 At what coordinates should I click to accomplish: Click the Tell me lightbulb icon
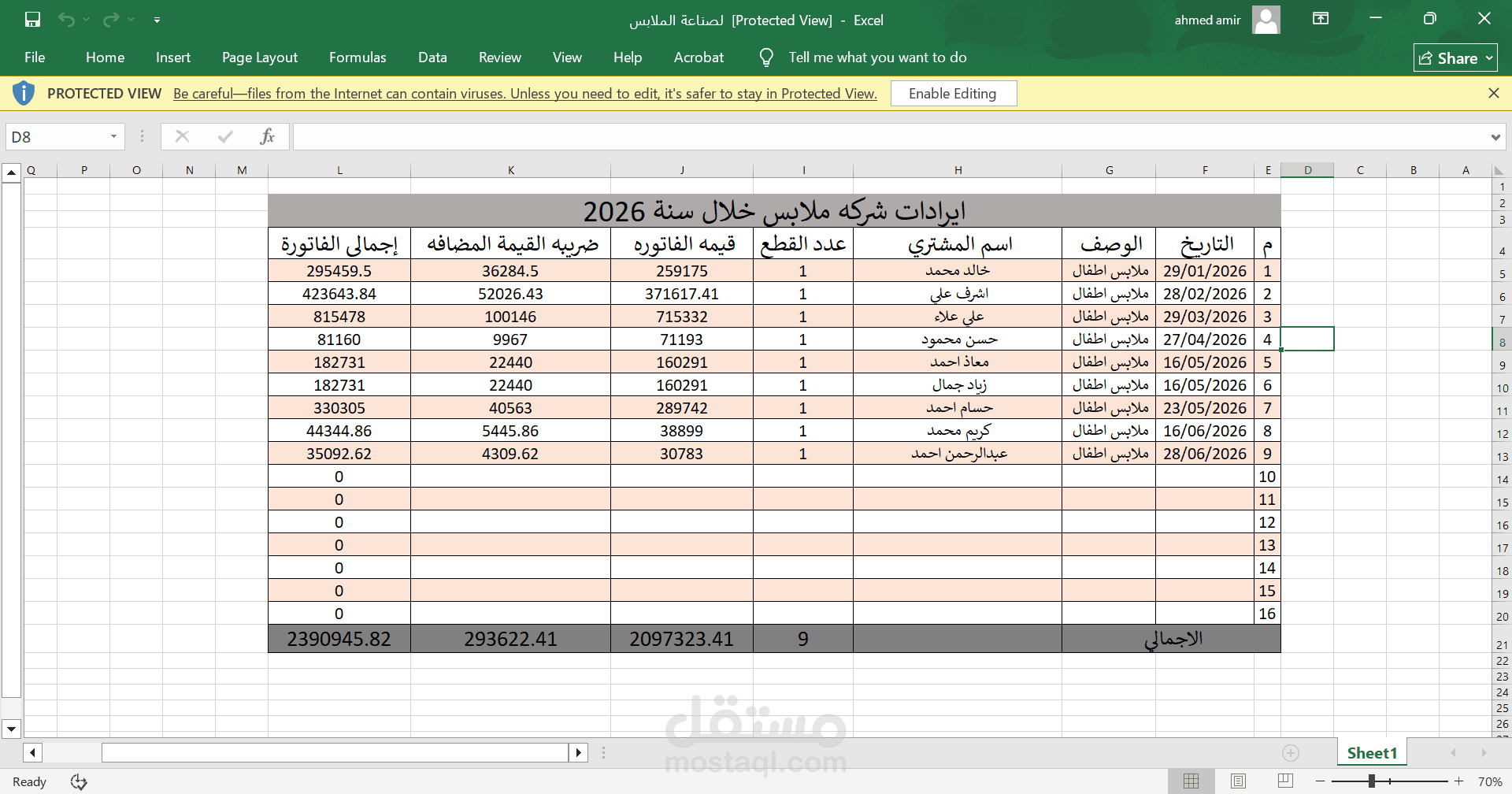tap(766, 58)
